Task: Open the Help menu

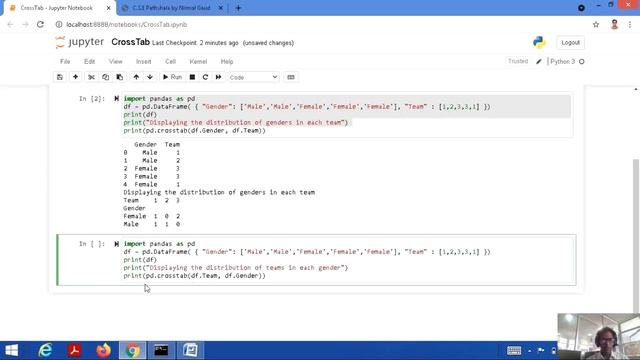Action: [x=227, y=62]
